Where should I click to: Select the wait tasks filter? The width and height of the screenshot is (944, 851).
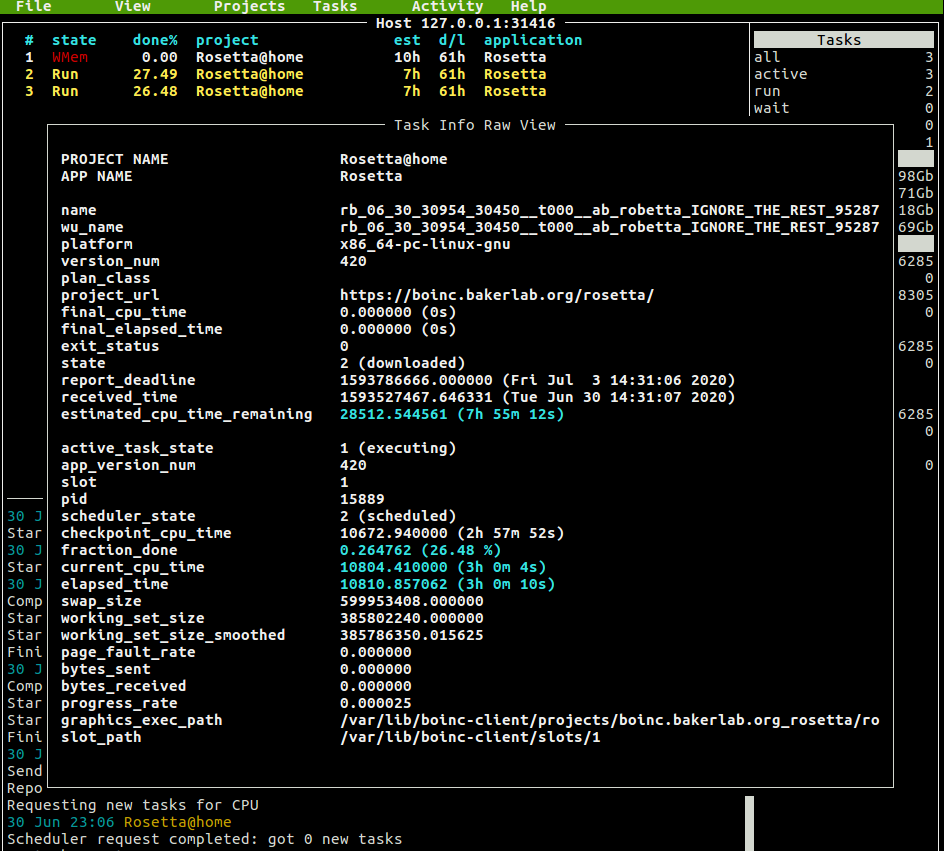click(x=843, y=108)
